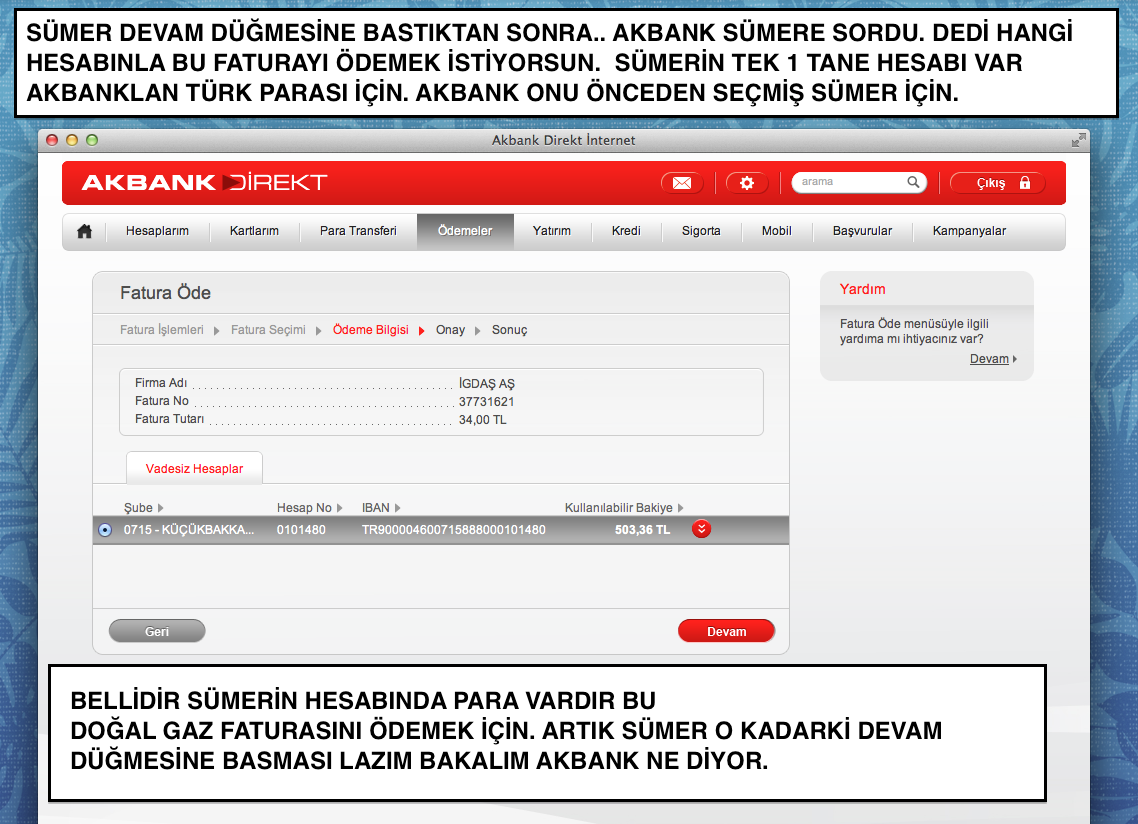Minimize window with yellow title bar button
Image resolution: width=1138 pixels, height=824 pixels.
tap(72, 140)
